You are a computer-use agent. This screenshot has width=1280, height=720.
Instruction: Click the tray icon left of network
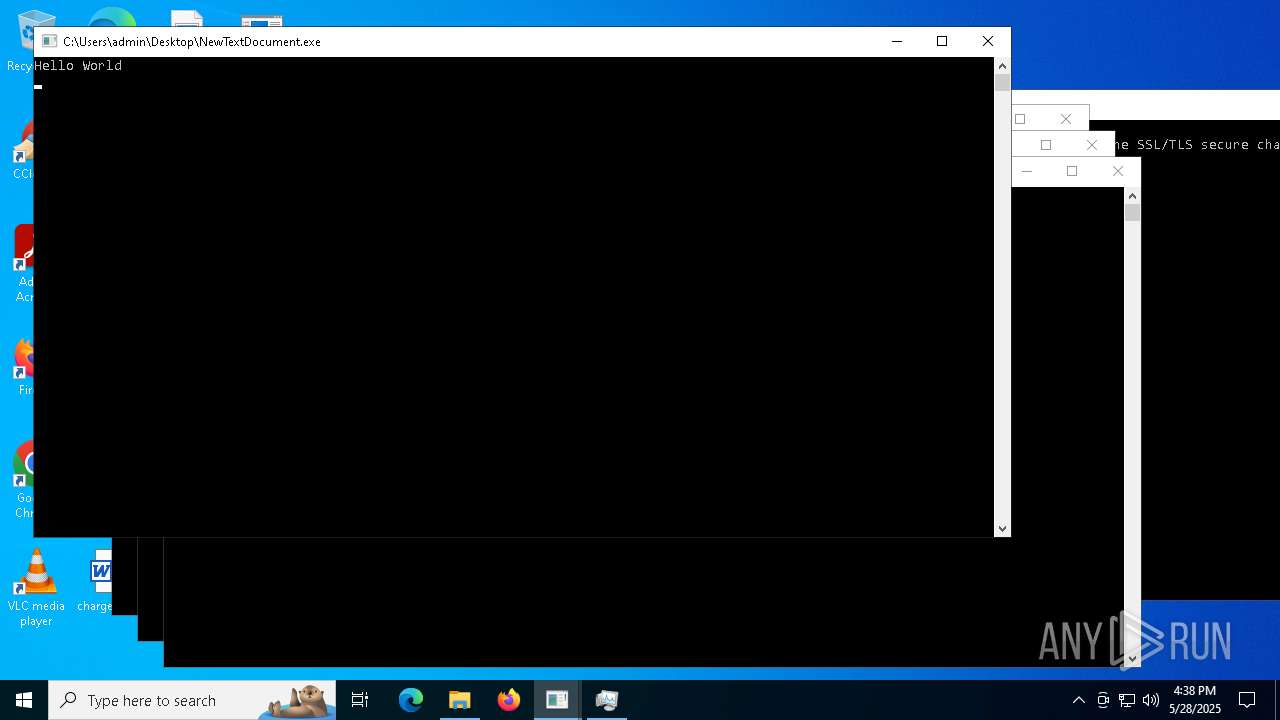(x=1103, y=700)
